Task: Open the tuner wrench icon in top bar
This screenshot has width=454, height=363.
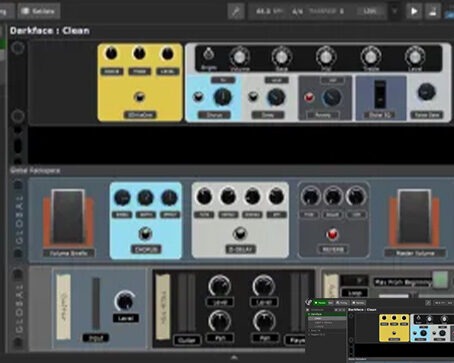Action: pos(236,12)
